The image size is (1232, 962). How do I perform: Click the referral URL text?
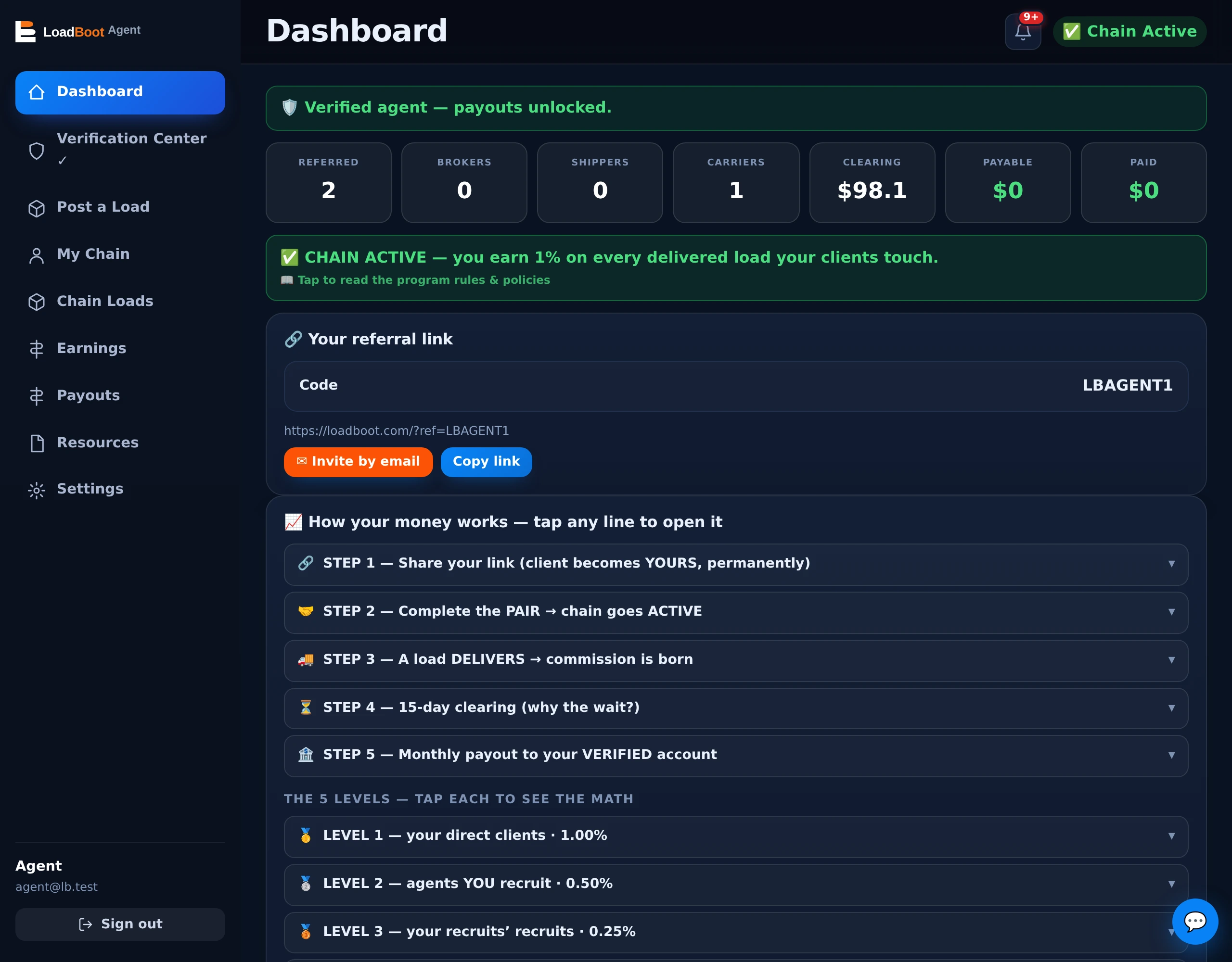pyautogui.click(x=396, y=431)
